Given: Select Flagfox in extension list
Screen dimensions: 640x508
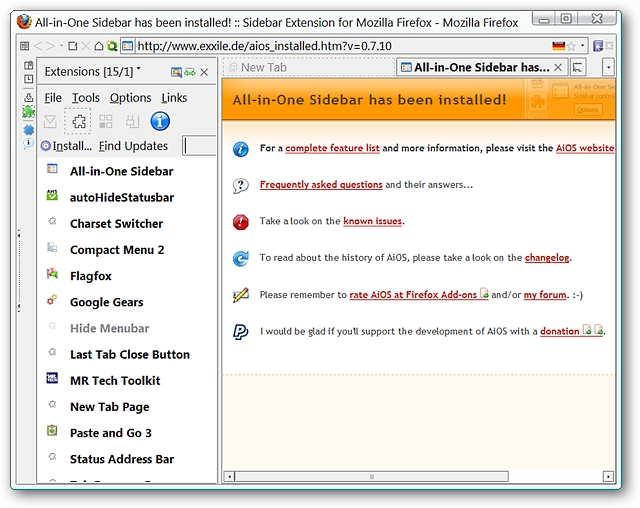Looking at the screenshot, I should (127, 276).
